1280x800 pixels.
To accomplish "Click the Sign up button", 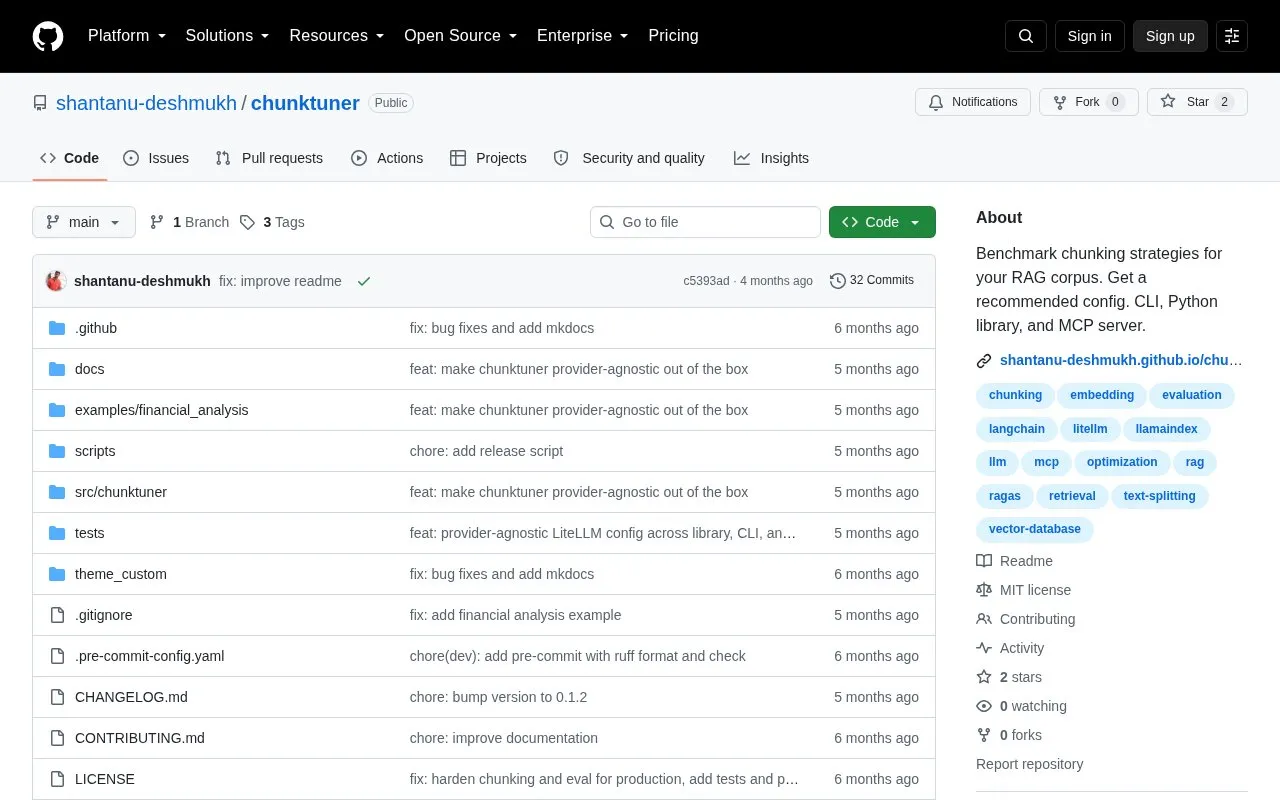I will click(1170, 36).
